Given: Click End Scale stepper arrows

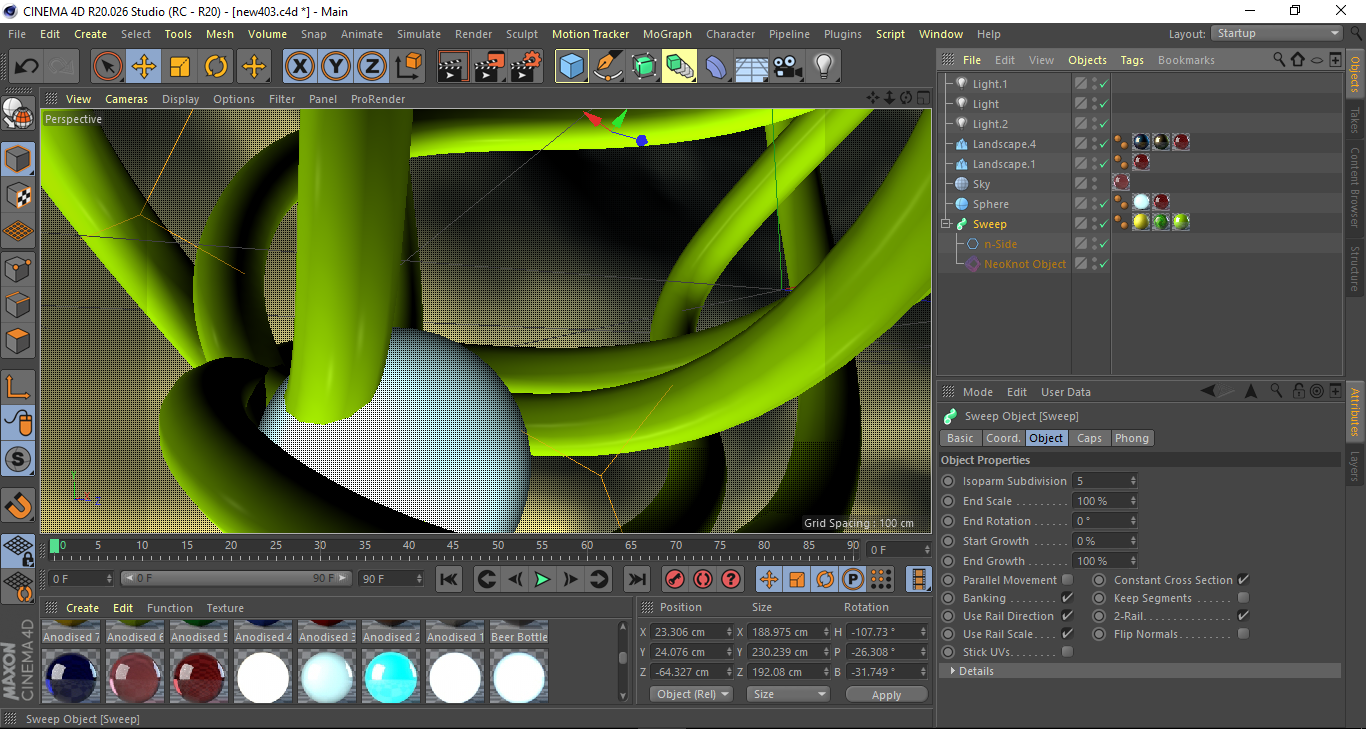Looking at the screenshot, I should pyautogui.click(x=1133, y=501).
